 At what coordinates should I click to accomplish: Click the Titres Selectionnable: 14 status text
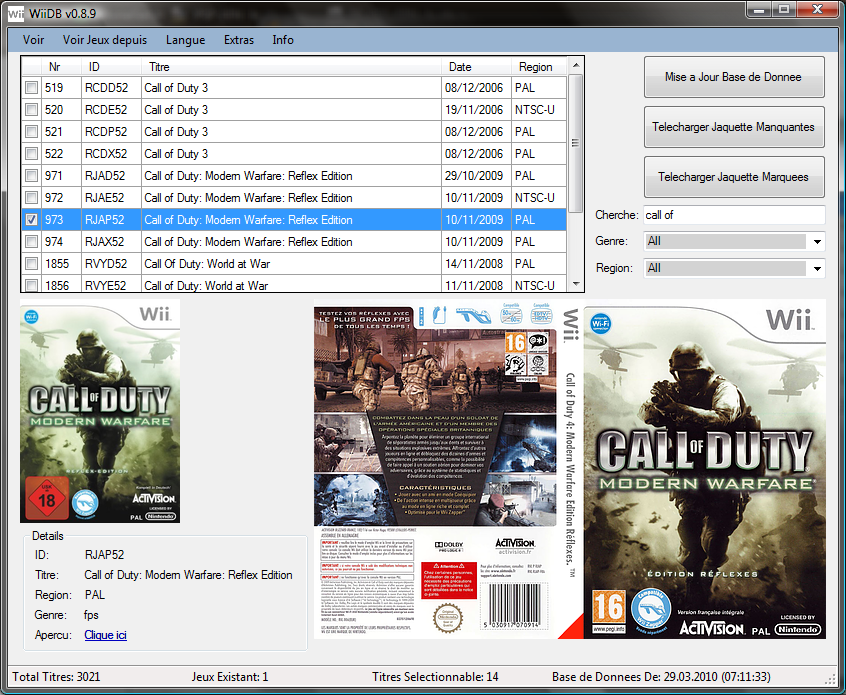coord(435,677)
